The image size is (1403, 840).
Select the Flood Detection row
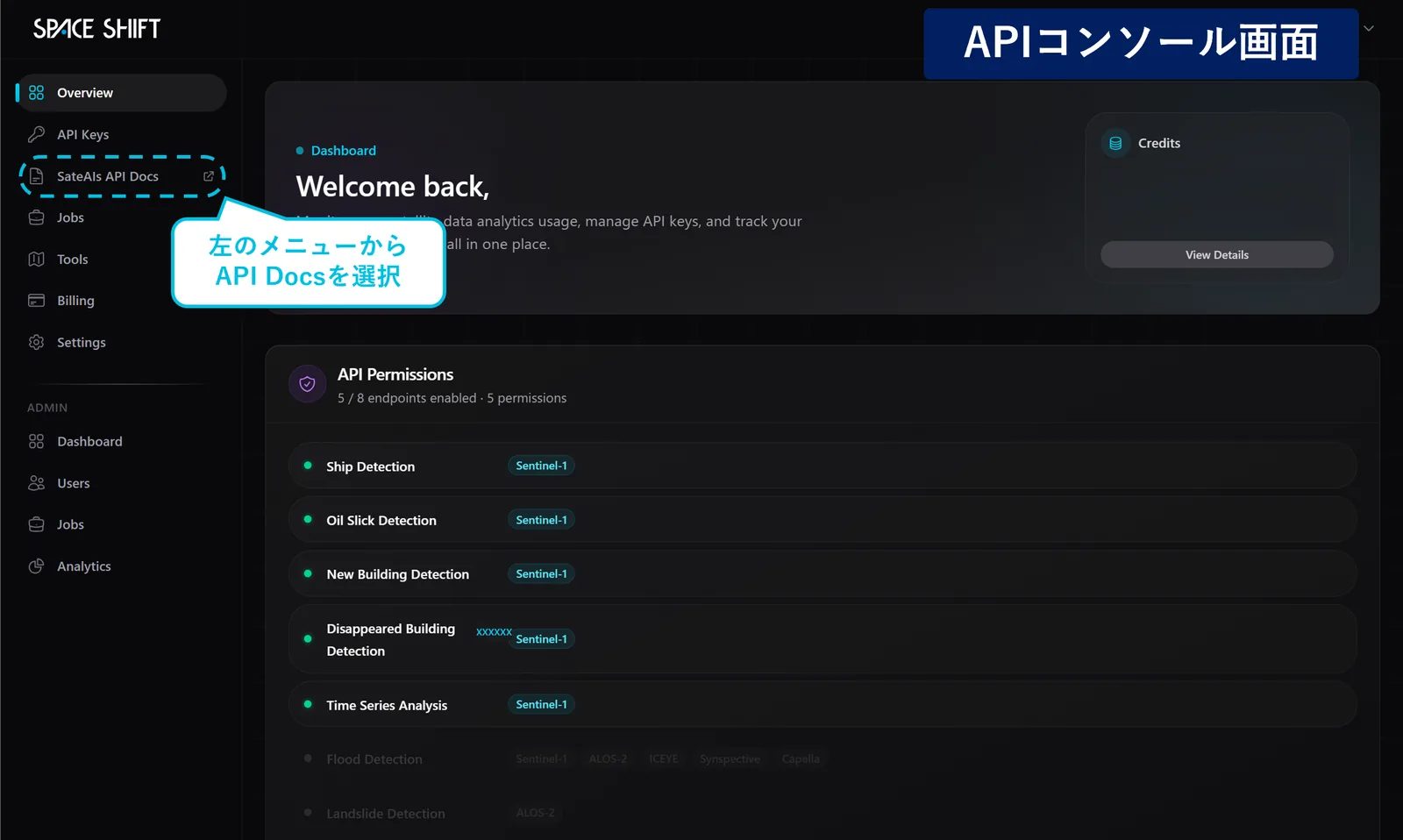coord(823,758)
